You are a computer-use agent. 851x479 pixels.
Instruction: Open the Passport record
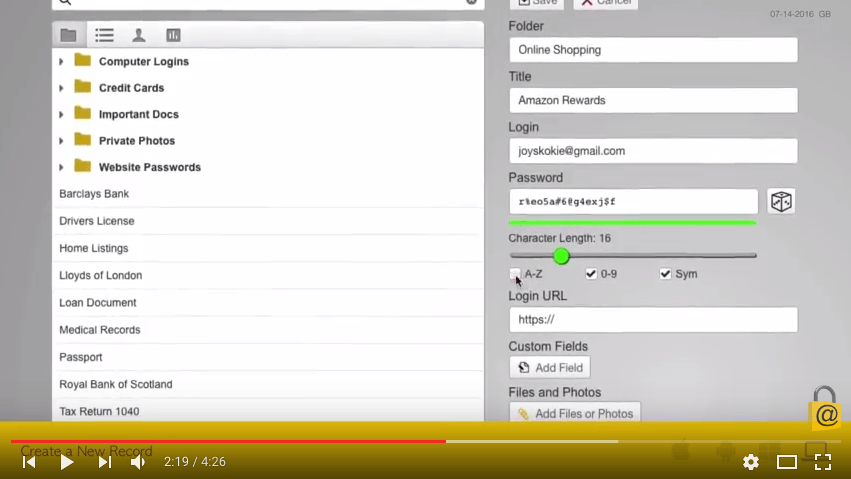coord(268,357)
